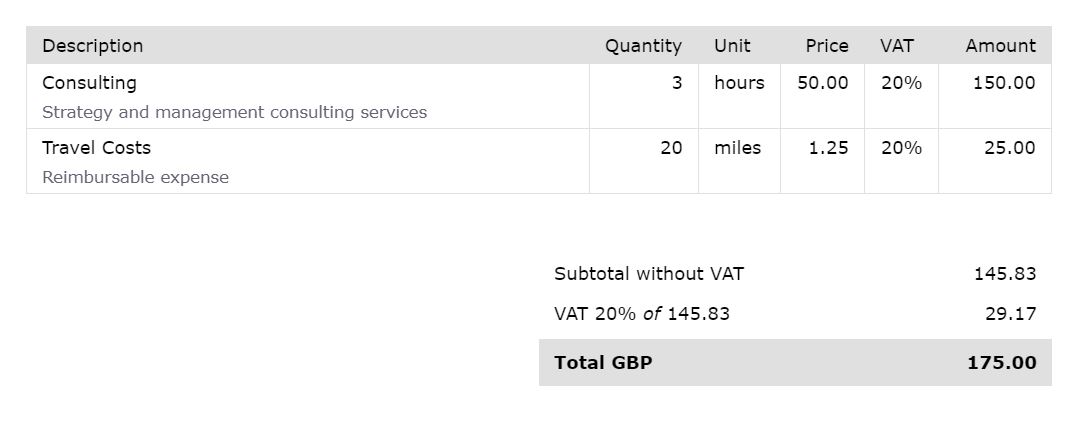Select the hours unit cell
Screen dimensions: 1082x422
coord(739,83)
